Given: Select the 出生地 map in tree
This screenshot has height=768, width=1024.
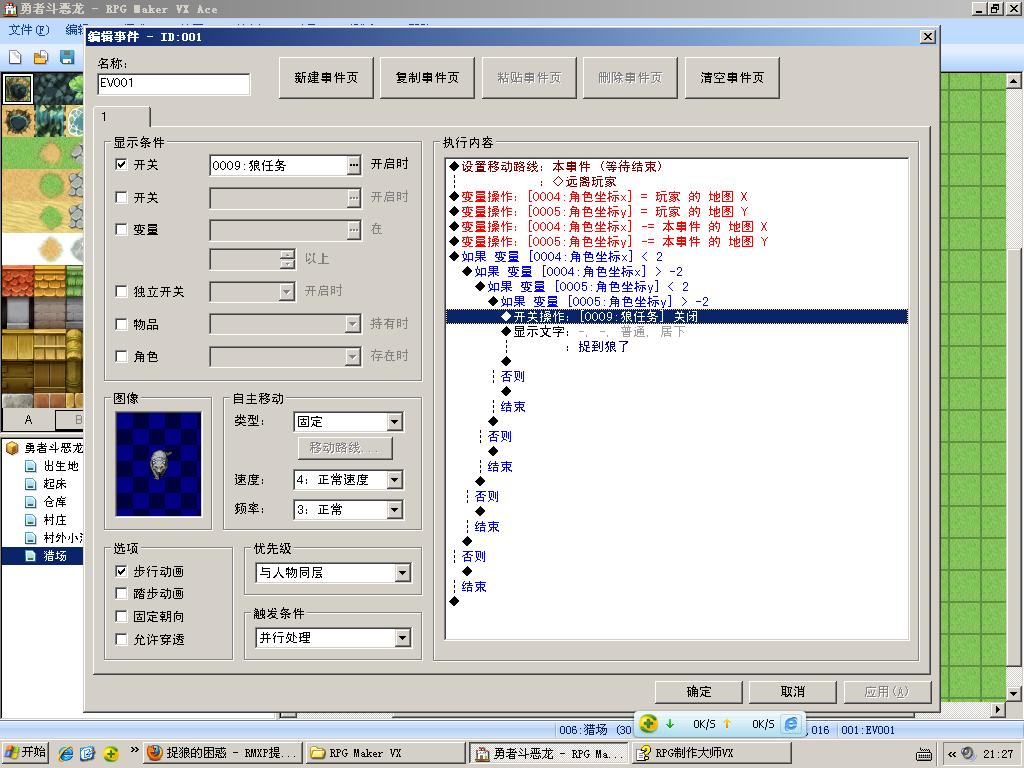Looking at the screenshot, I should click(60, 466).
